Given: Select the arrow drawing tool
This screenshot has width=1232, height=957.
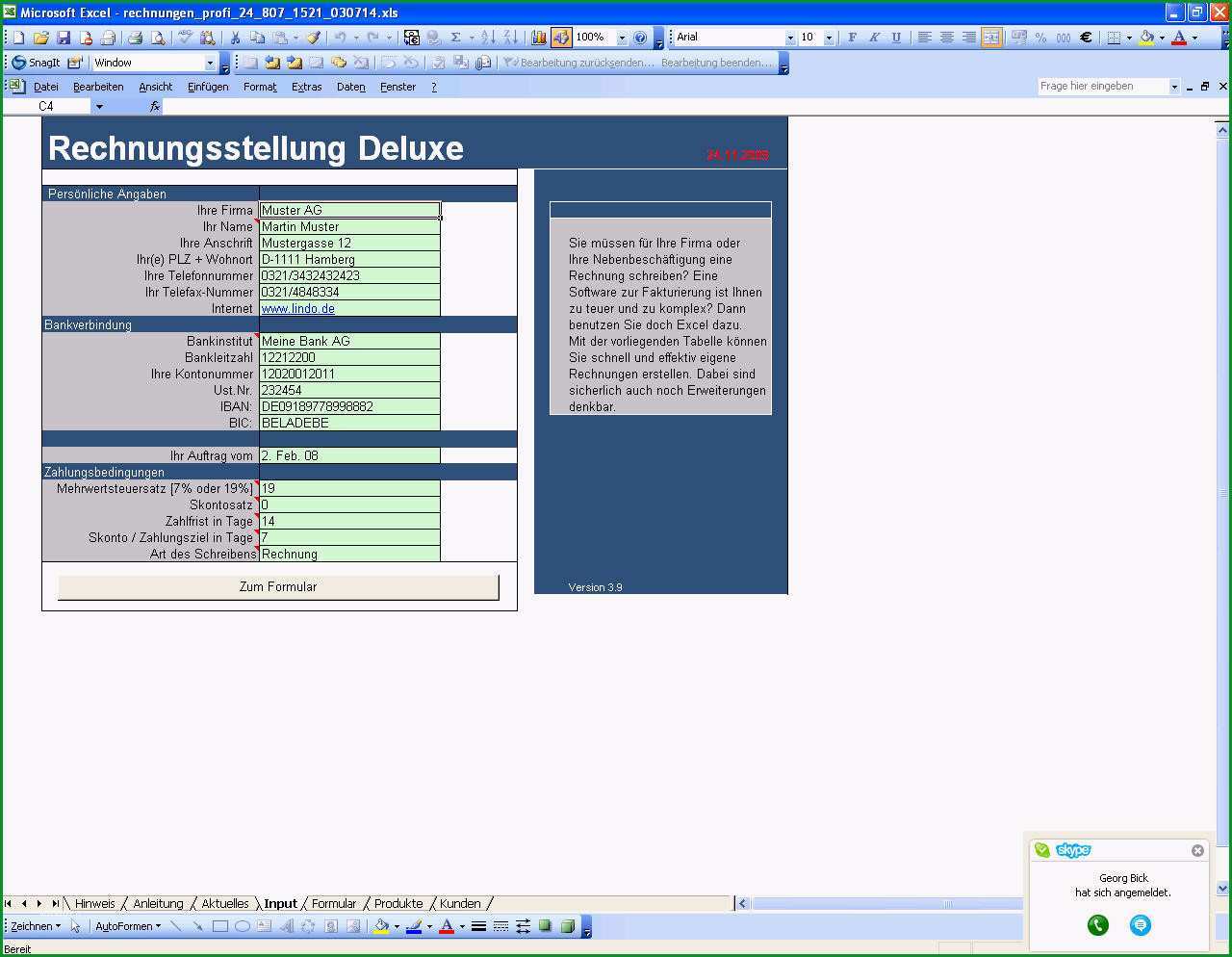Looking at the screenshot, I should [x=197, y=926].
